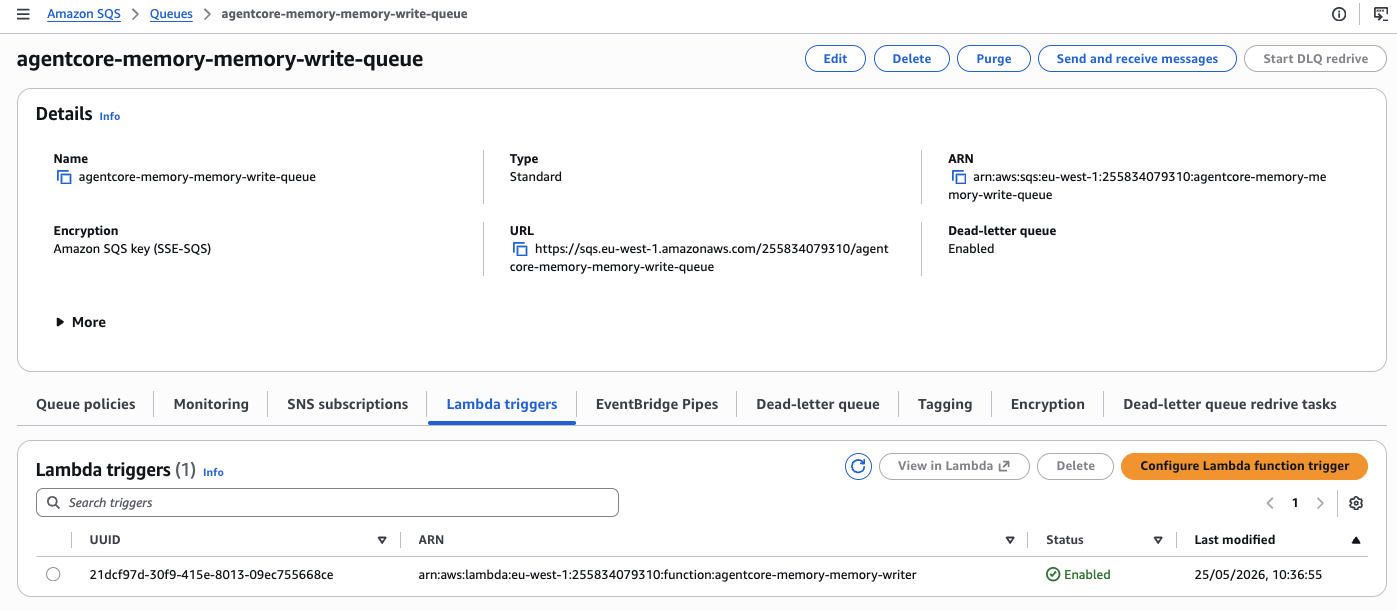Click View in Lambda button
This screenshot has height=610, width=1397.
[x=954, y=466]
